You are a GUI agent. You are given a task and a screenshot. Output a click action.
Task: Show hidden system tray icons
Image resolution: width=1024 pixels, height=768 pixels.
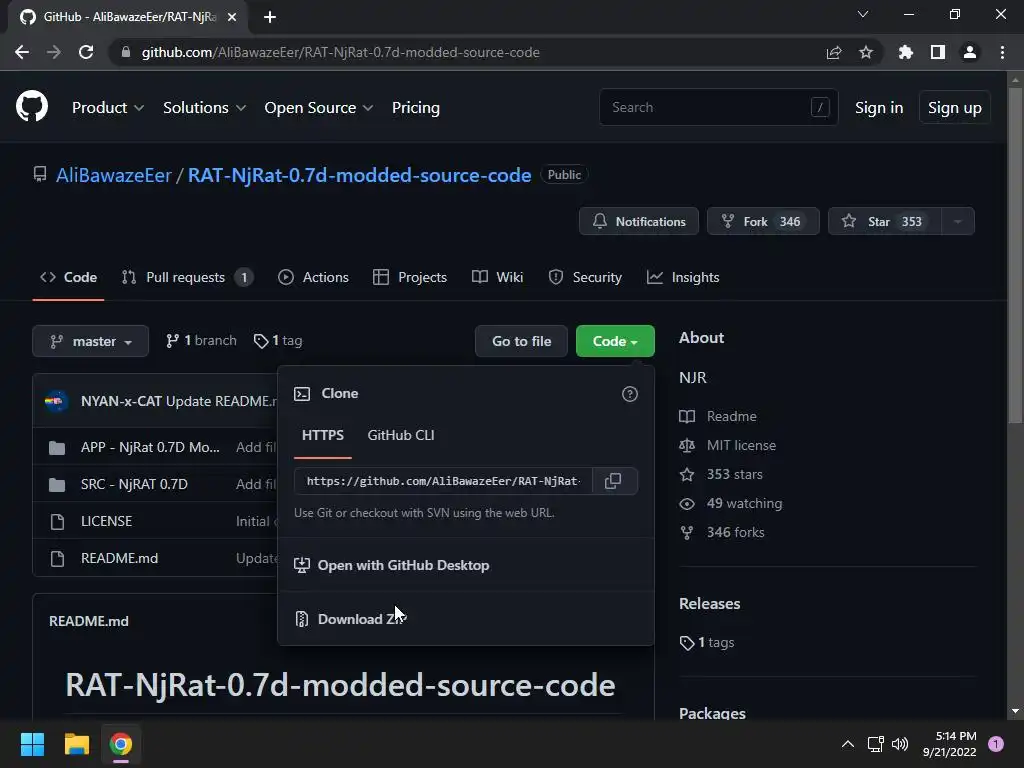pyautogui.click(x=848, y=744)
